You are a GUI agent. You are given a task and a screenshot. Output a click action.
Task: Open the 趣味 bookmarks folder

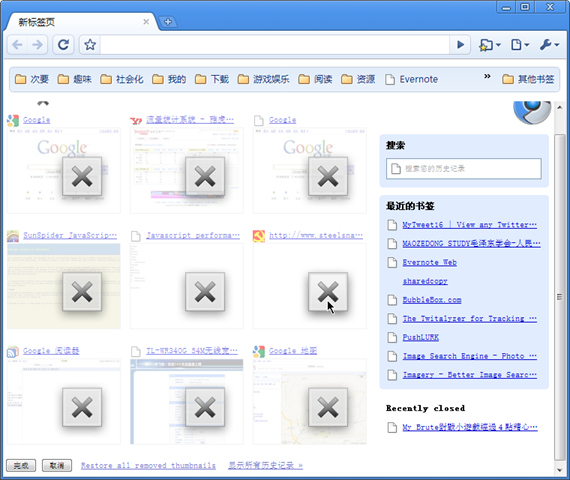click(x=75, y=79)
